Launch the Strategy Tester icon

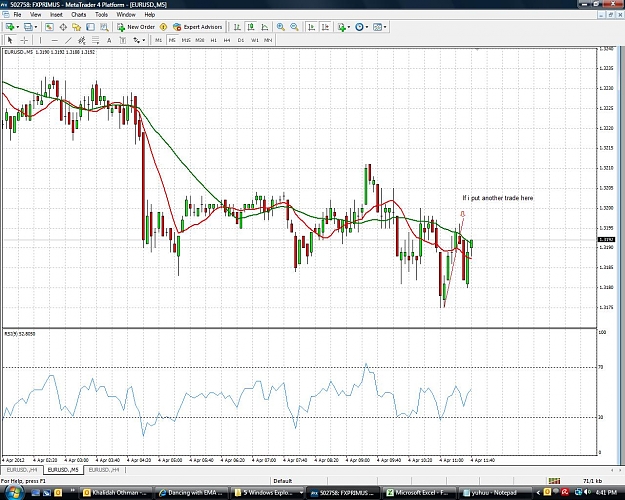(x=104, y=27)
